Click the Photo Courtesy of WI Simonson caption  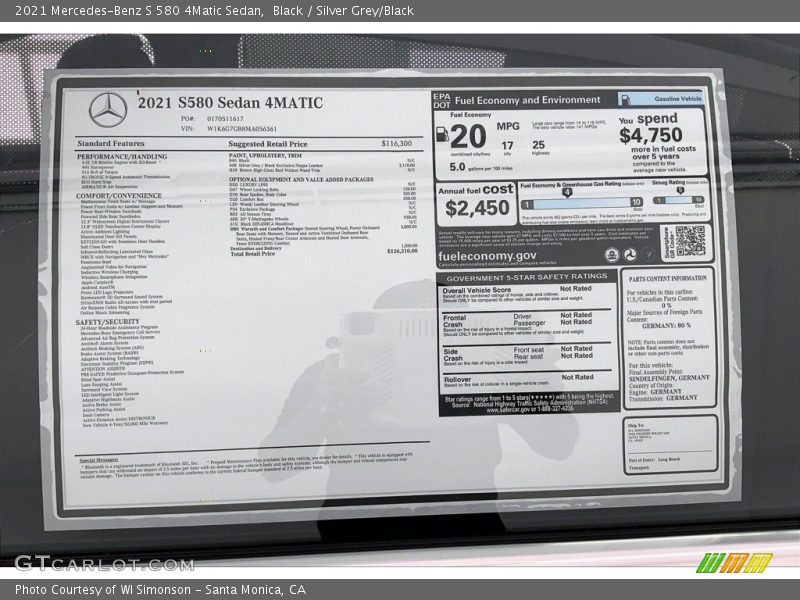[x=160, y=590]
